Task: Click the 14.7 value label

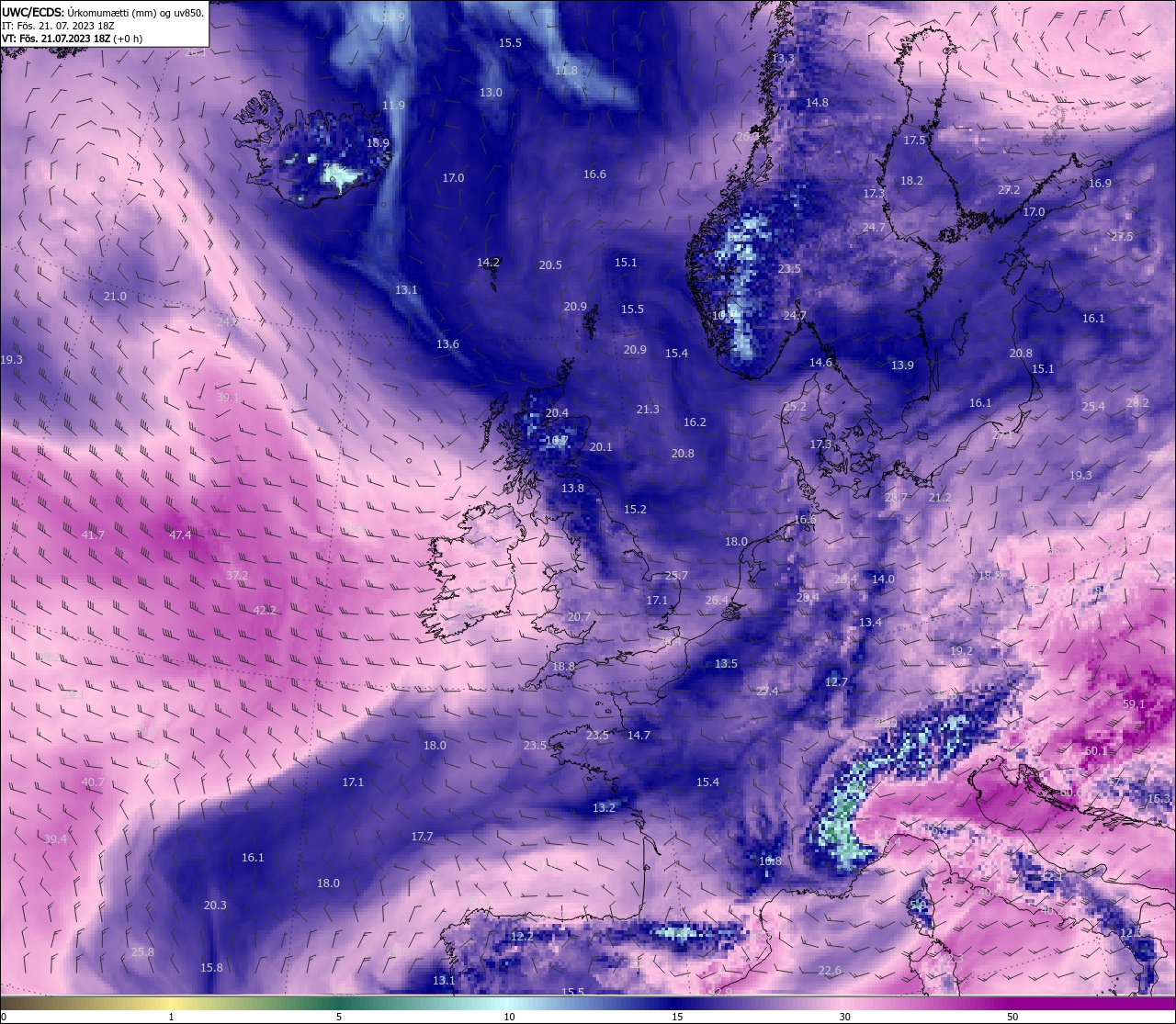Action: click(639, 736)
